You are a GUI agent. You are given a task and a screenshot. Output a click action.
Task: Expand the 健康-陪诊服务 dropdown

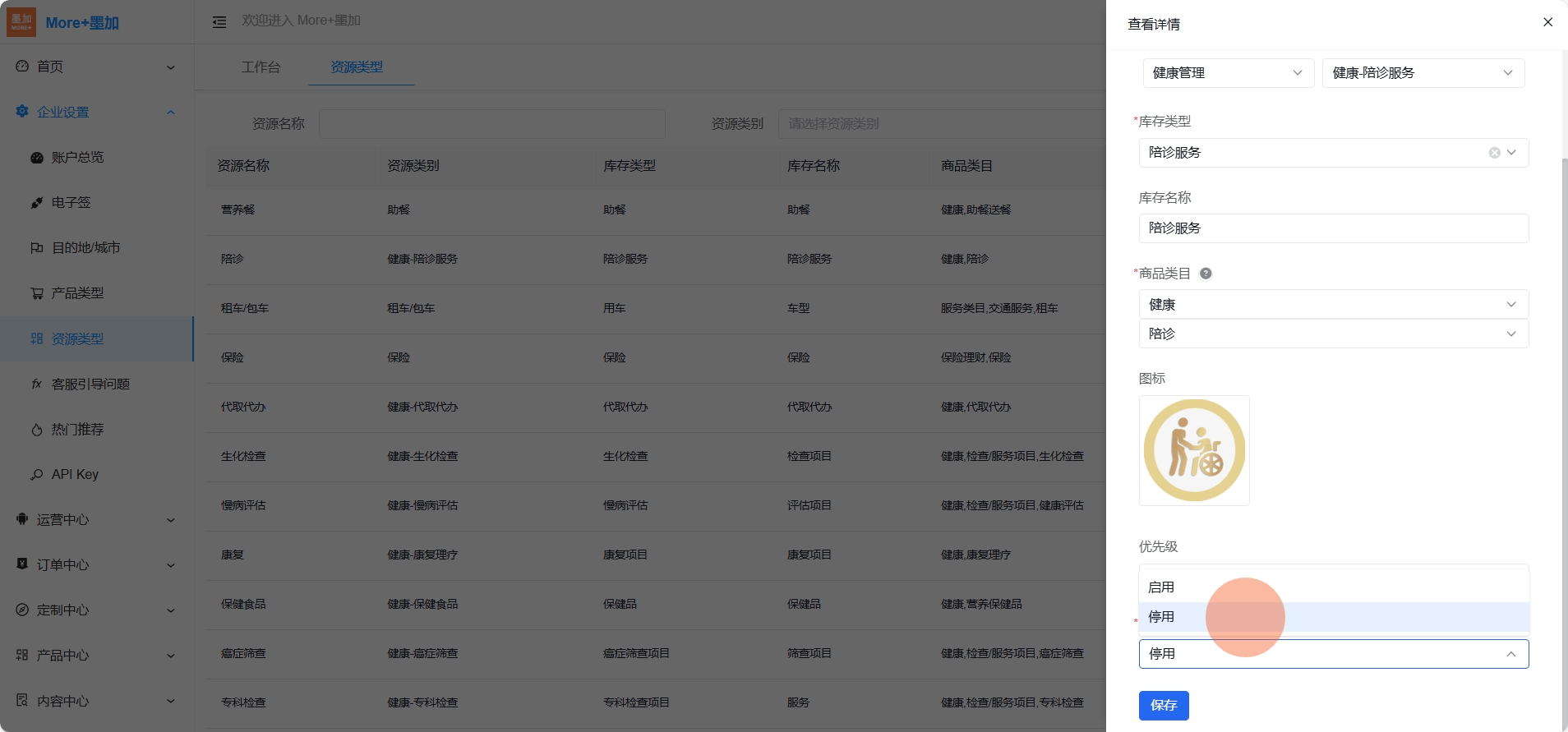click(1422, 73)
